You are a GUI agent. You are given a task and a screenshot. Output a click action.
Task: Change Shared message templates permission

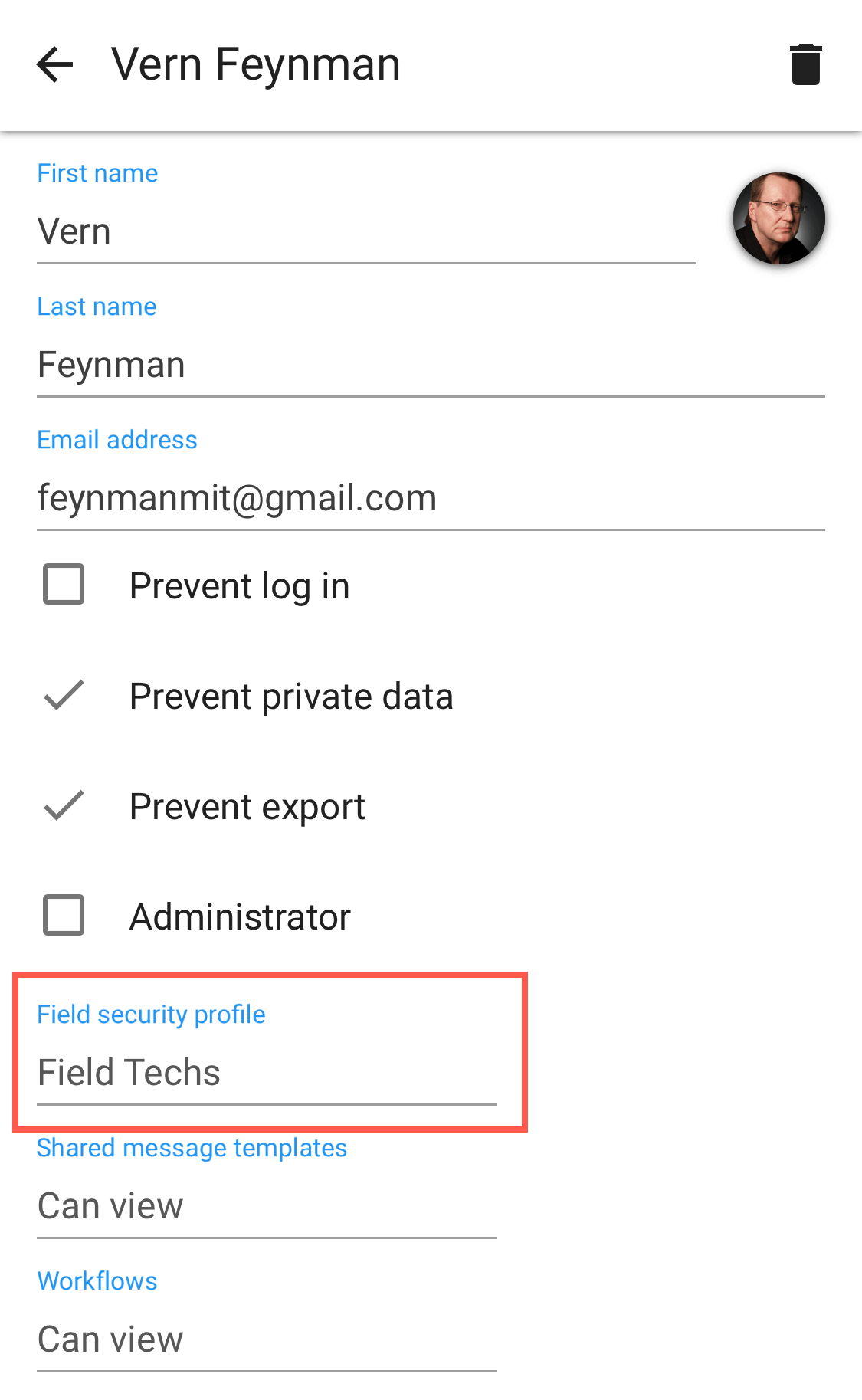click(267, 1186)
